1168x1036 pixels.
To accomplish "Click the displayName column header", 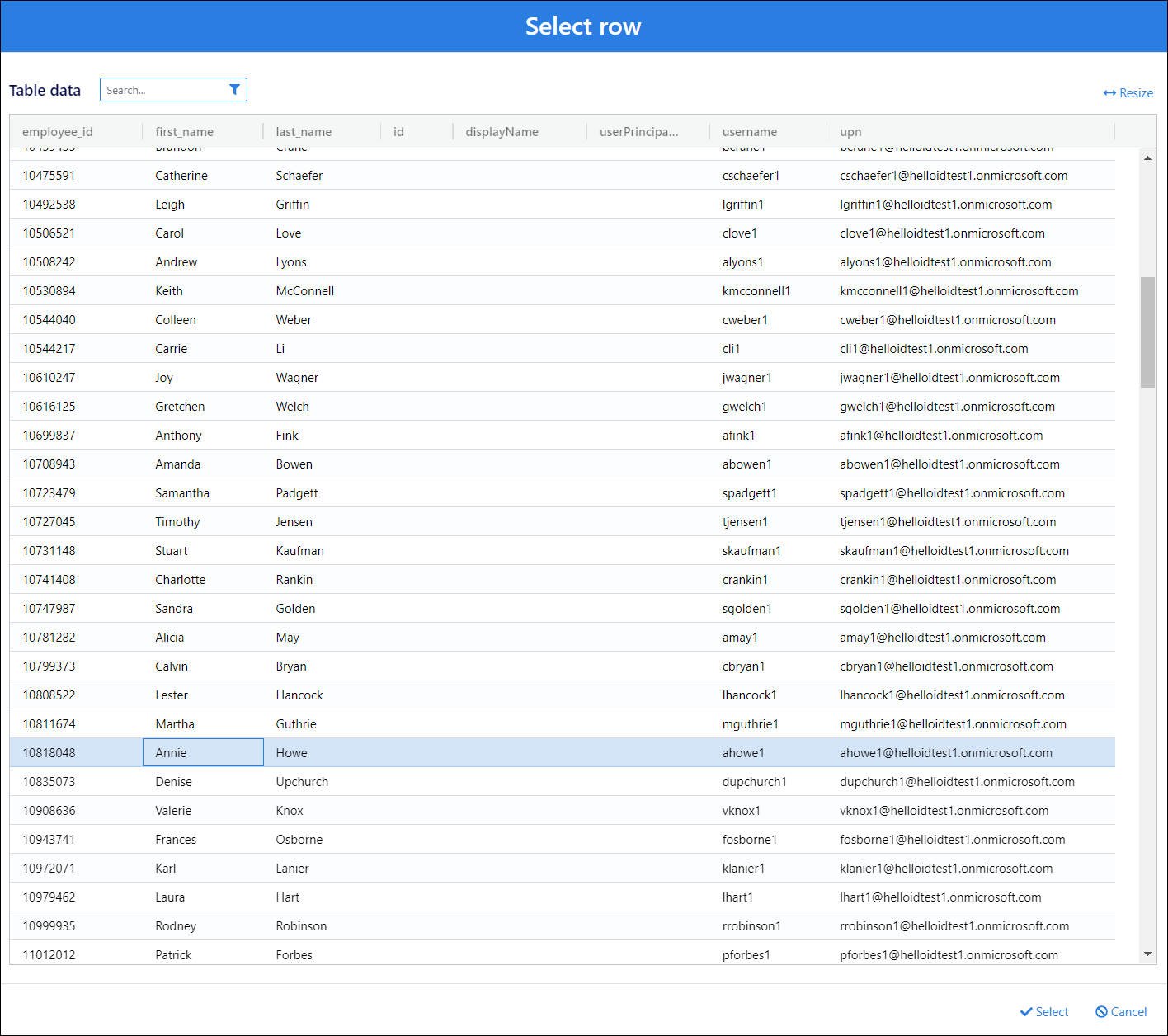I will point(502,132).
